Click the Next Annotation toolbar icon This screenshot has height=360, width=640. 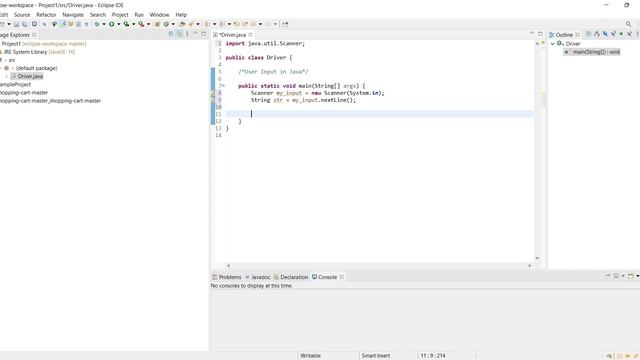click(207, 24)
